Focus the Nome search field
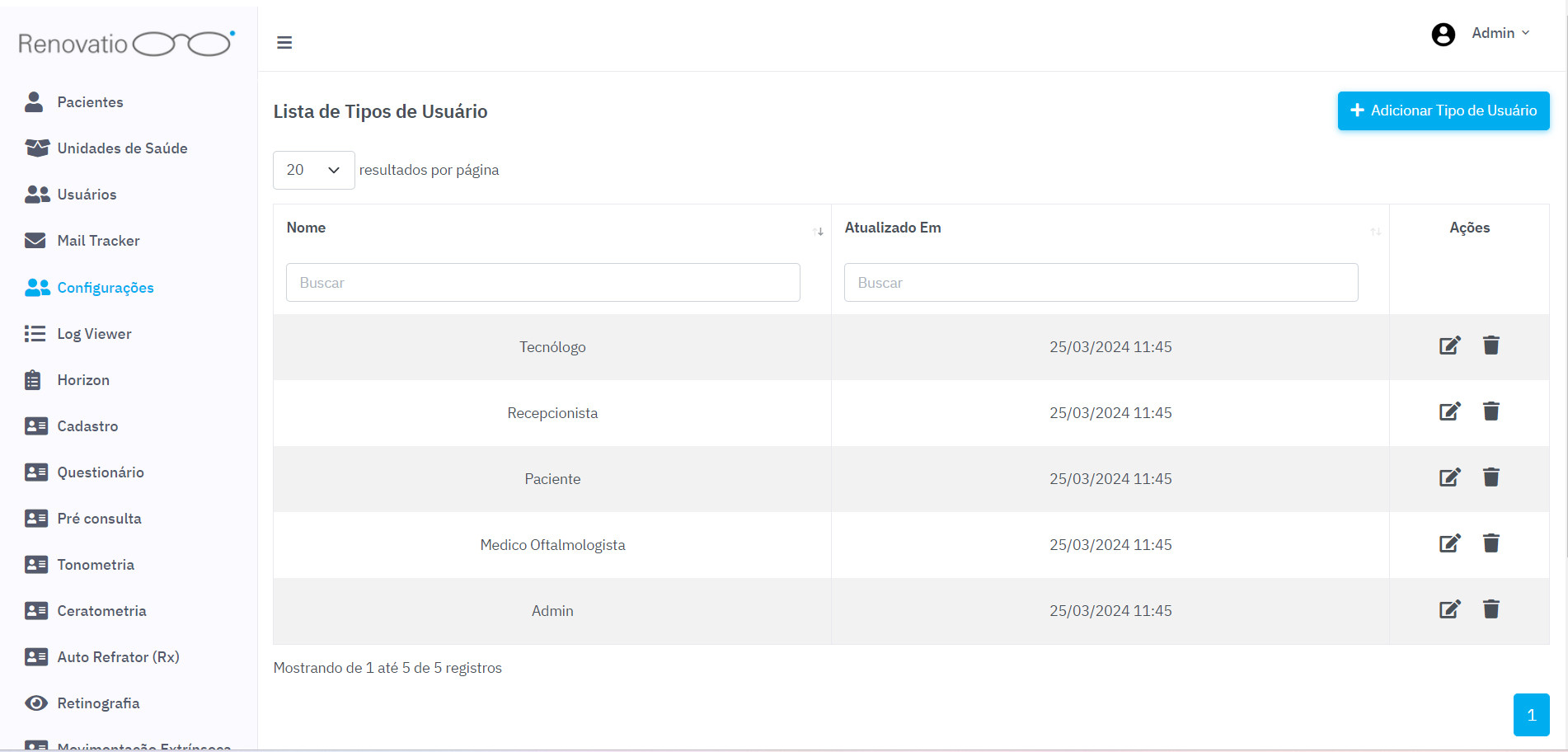 (542, 283)
